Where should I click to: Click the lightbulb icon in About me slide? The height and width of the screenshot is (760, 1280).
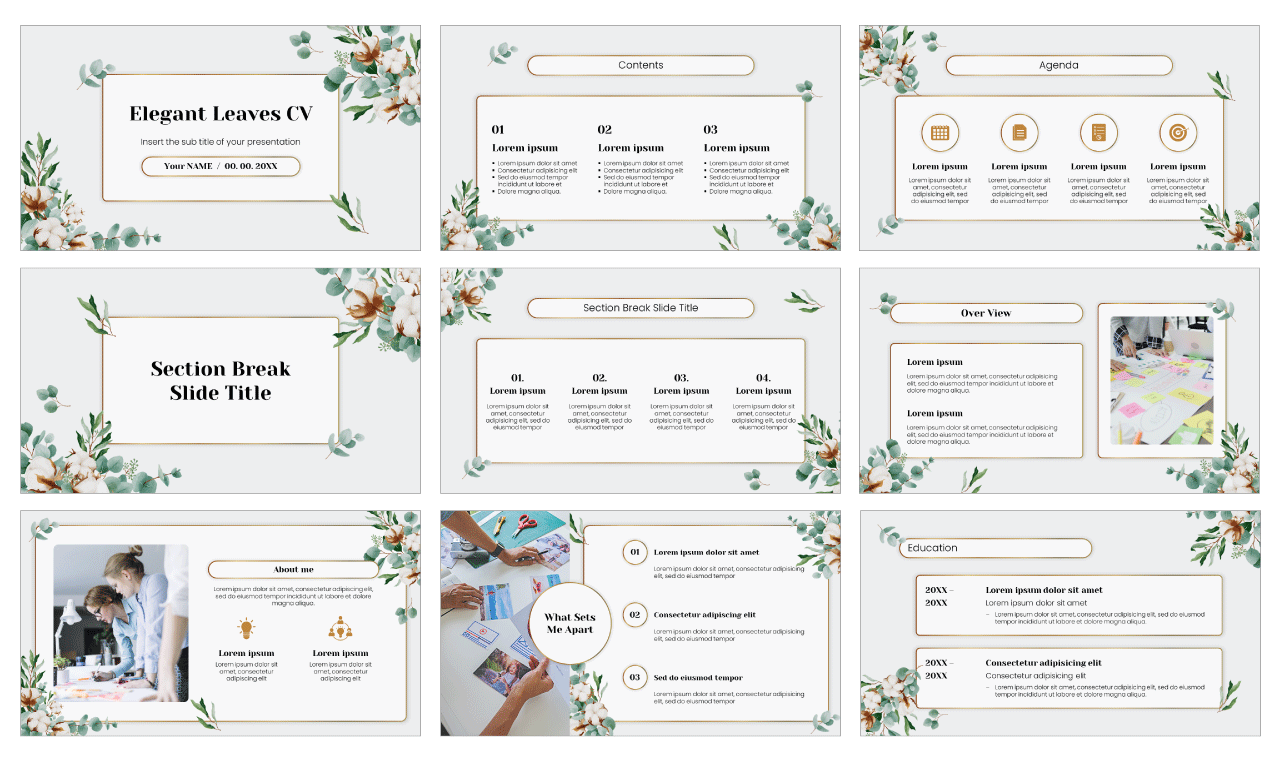(x=246, y=628)
